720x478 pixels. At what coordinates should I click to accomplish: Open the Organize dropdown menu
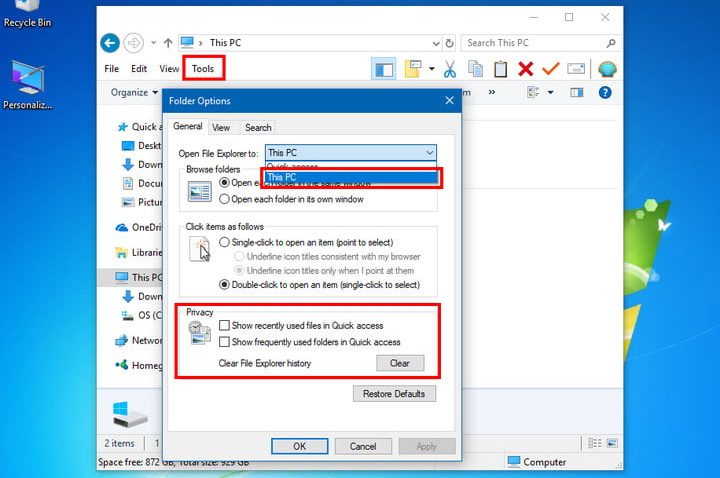(133, 93)
